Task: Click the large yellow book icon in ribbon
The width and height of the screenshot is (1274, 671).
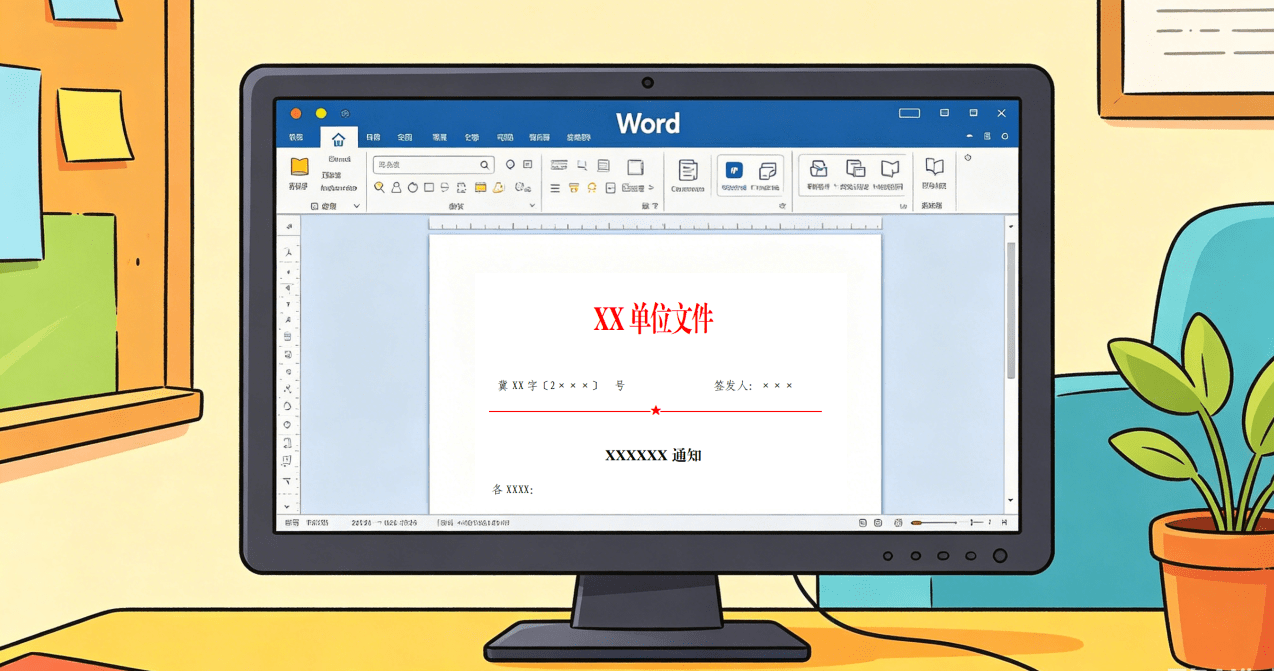Action: coord(299,167)
